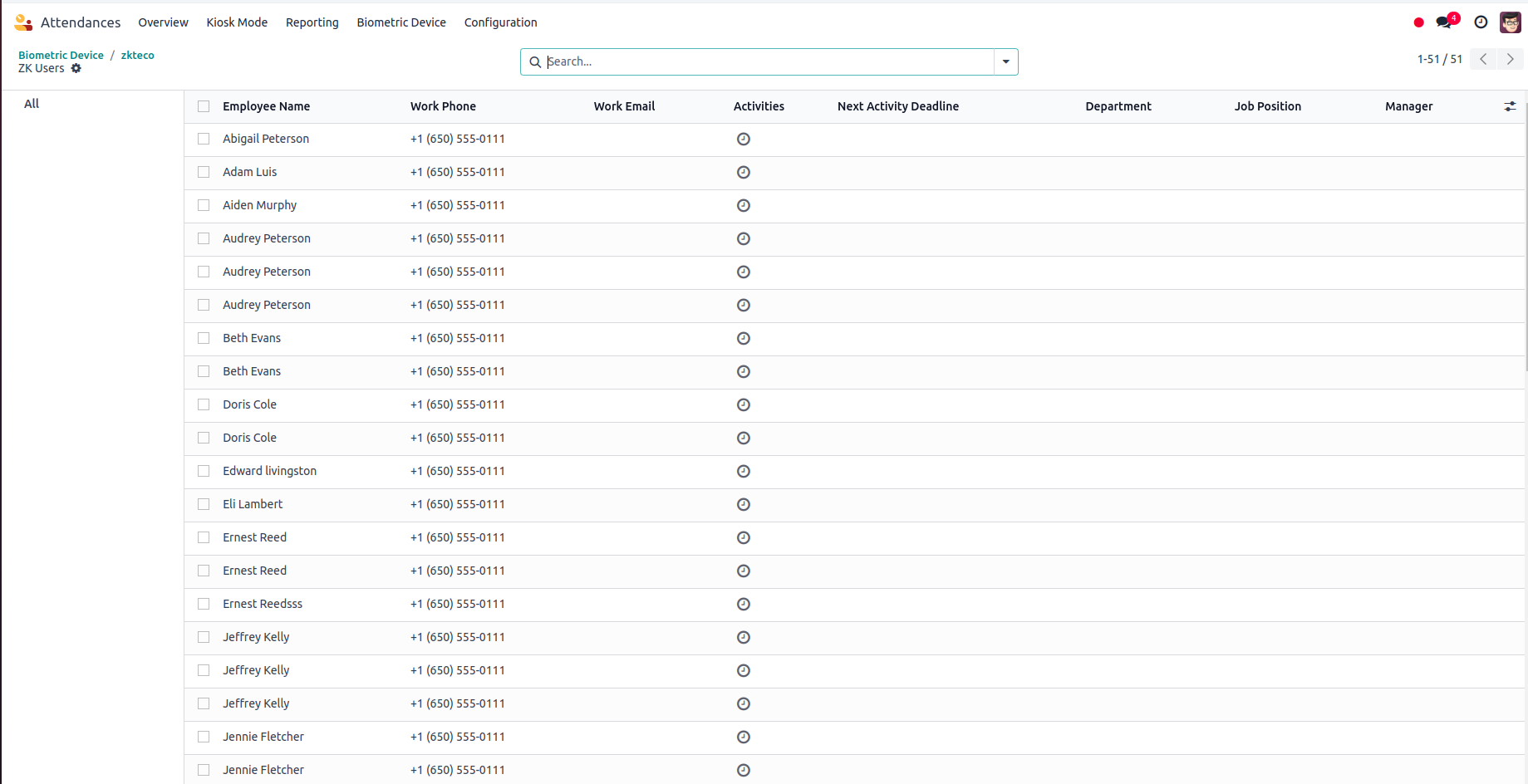Open the user avatar menu
This screenshot has height=784, width=1528.
[1510, 22]
